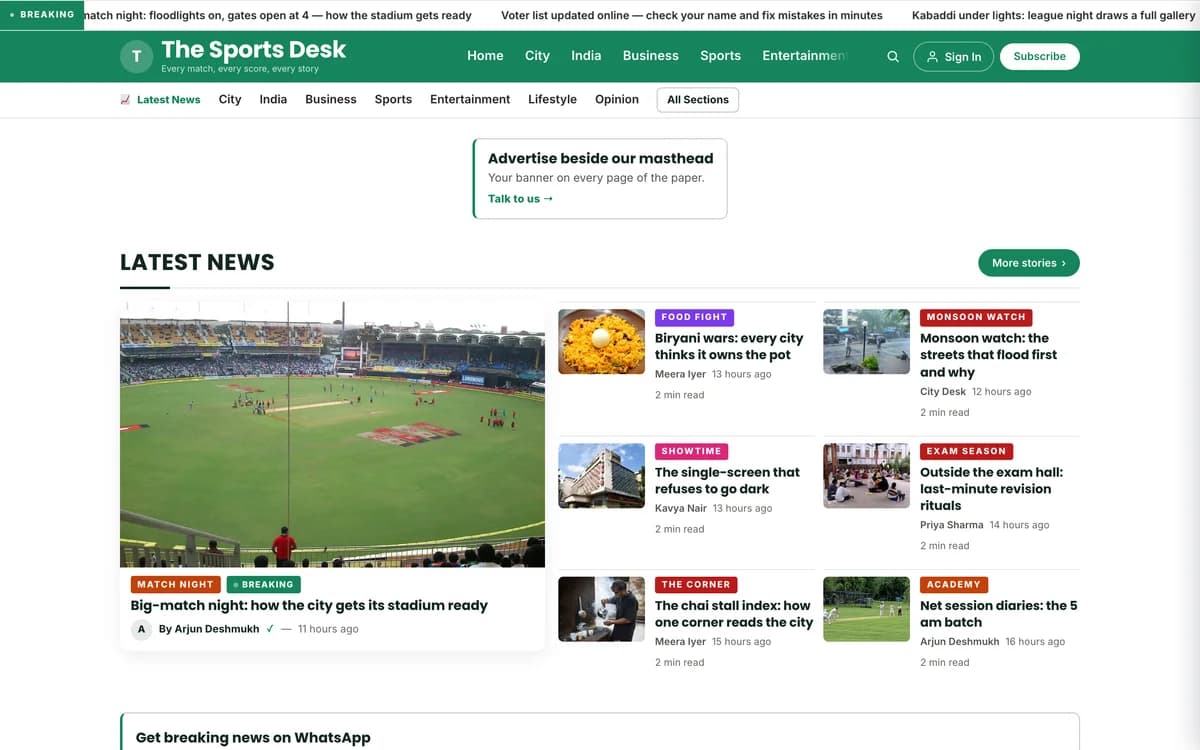Click the green BREAKING badge under lead photo
This screenshot has height=750, width=1200.
pyautogui.click(x=263, y=584)
